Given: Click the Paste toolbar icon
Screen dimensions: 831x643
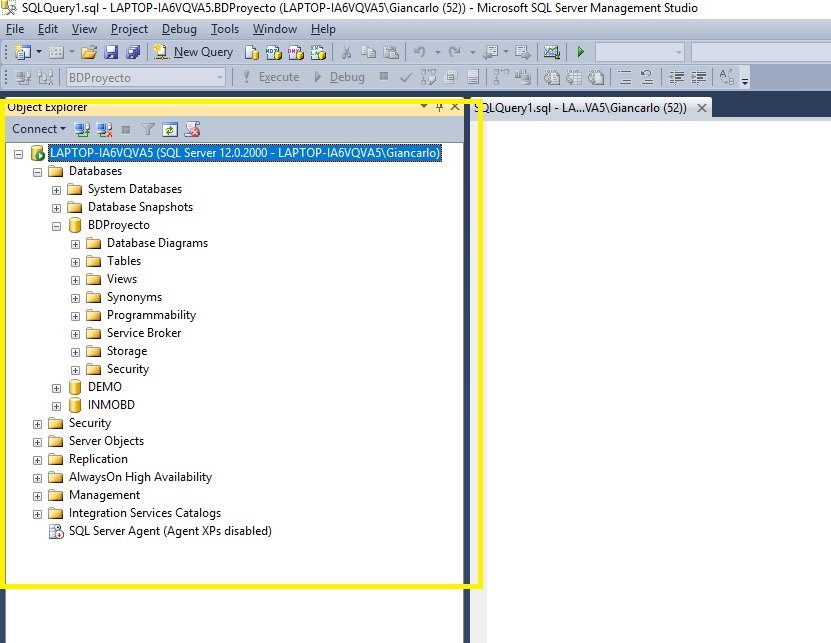Looking at the screenshot, I should pos(391,52).
